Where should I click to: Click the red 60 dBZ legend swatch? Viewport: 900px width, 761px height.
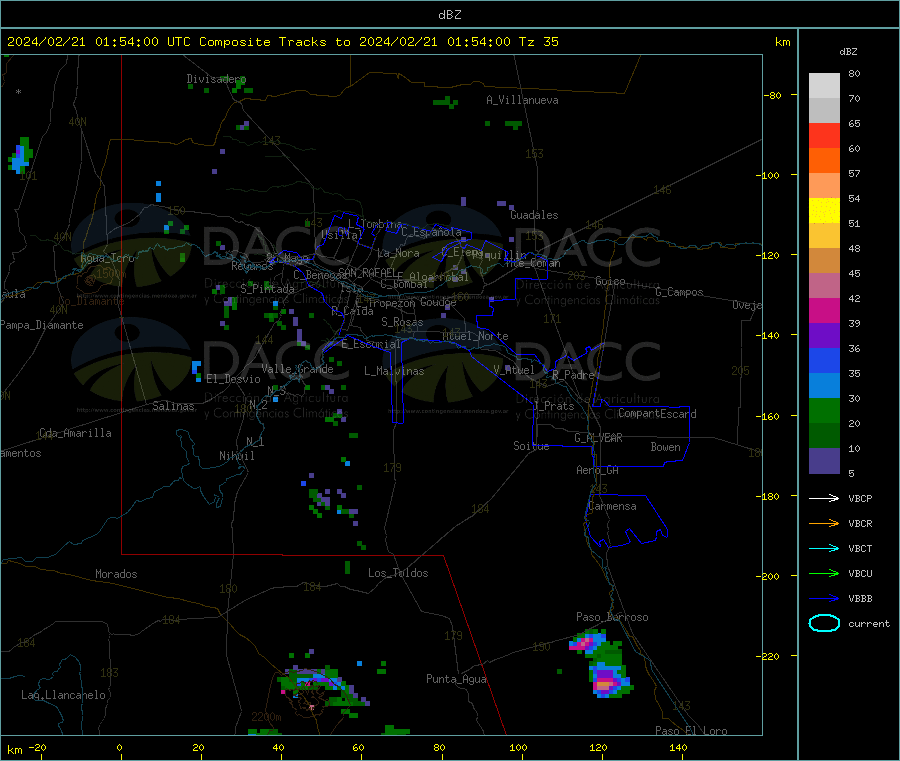click(824, 135)
